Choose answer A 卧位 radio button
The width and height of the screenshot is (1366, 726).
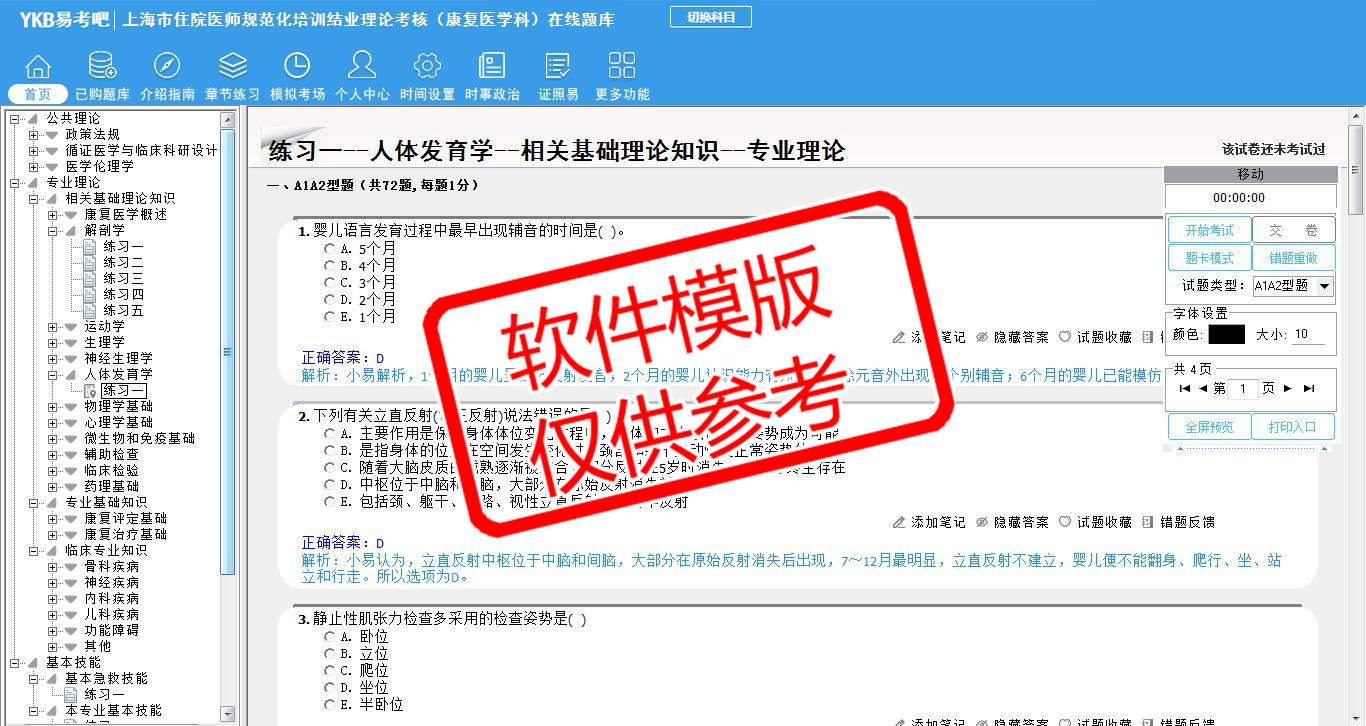329,637
